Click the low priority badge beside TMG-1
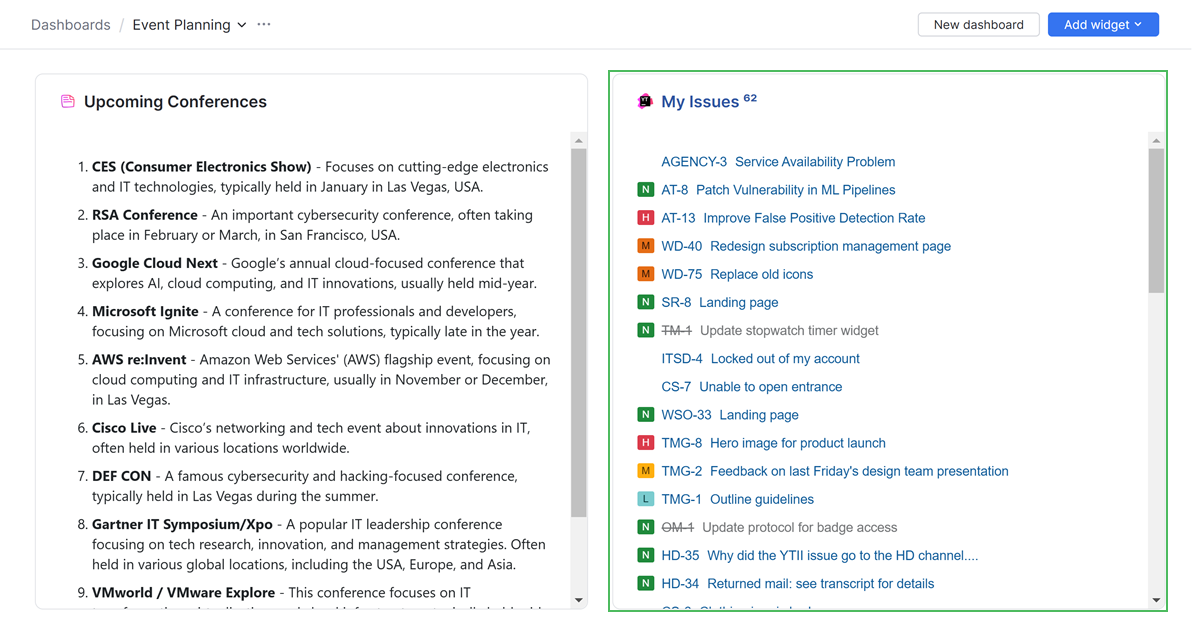This screenshot has width=1199, height=638. [x=647, y=498]
